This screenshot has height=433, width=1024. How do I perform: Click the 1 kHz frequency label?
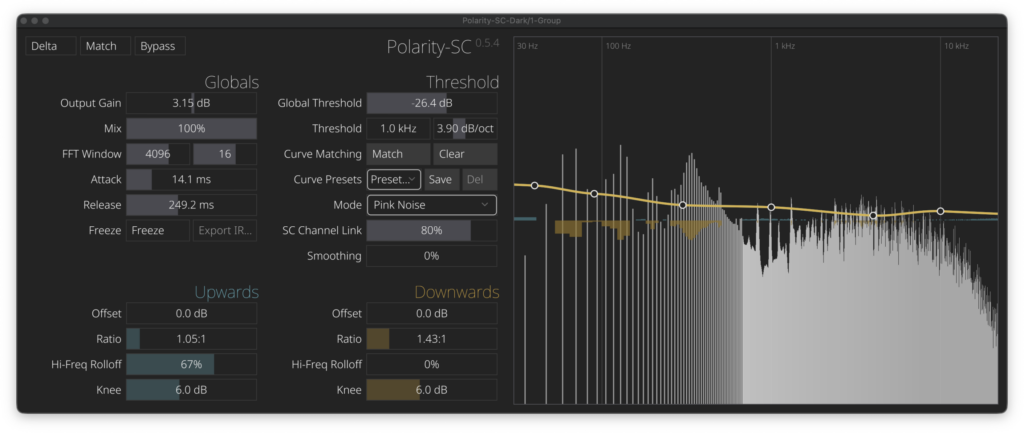click(785, 46)
